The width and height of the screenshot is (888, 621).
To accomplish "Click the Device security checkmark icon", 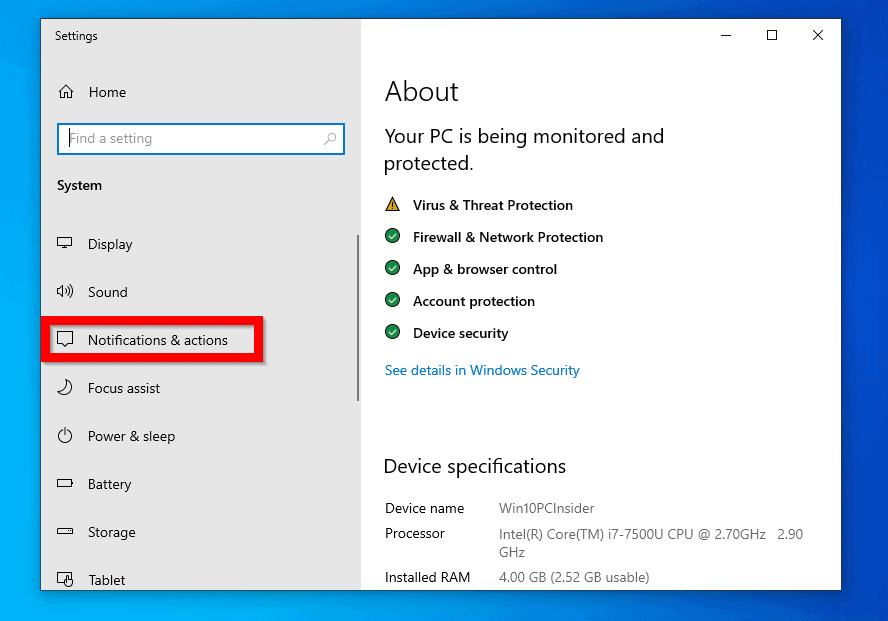I will tap(392, 332).
